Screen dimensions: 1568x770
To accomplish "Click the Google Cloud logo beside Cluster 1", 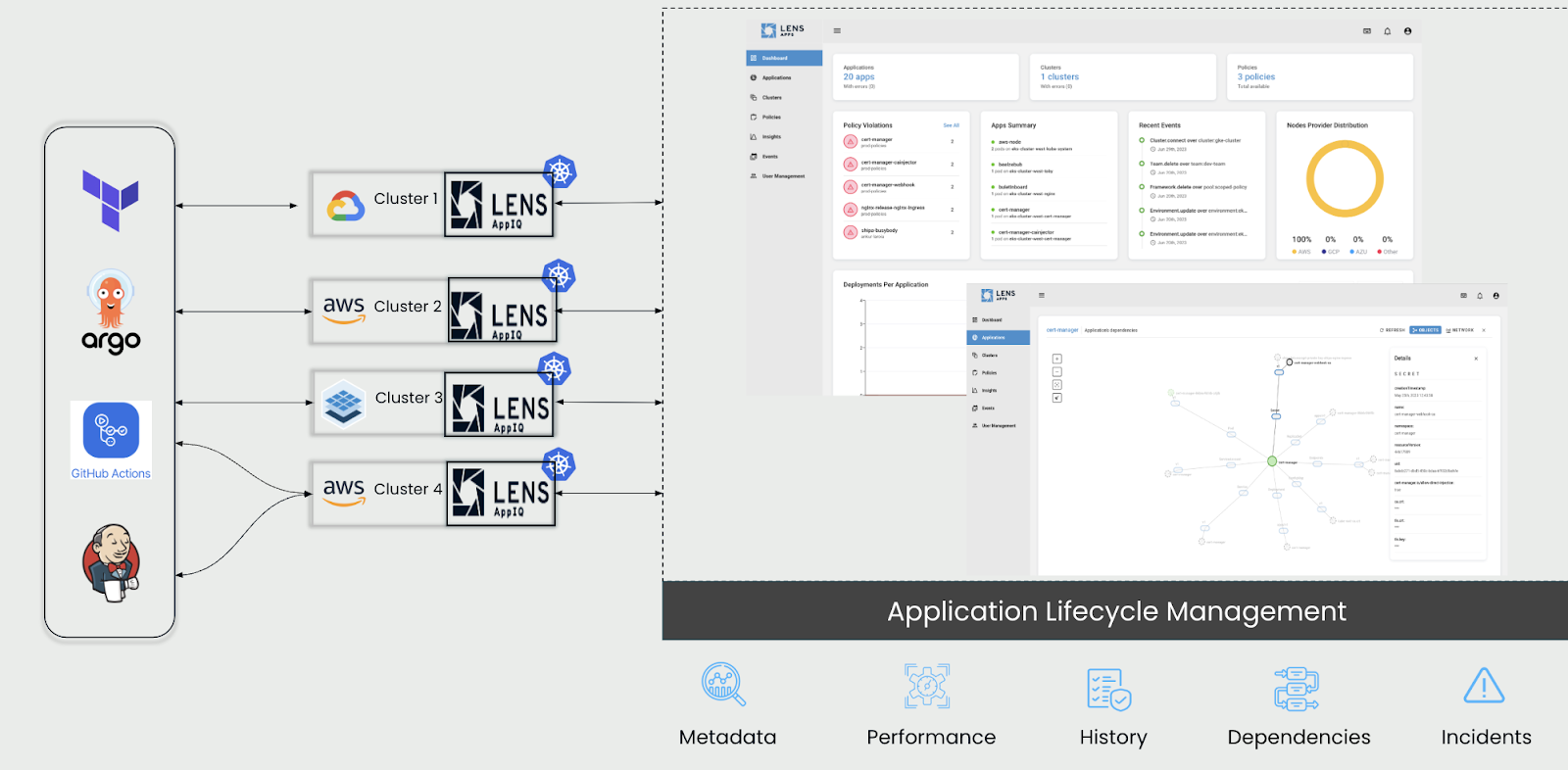I will [x=345, y=206].
